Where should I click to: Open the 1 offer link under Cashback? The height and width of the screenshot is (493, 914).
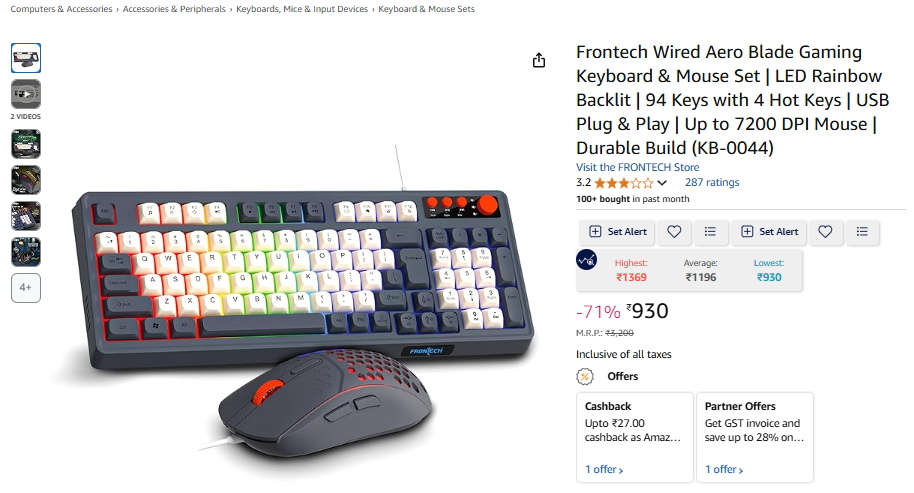[x=604, y=469]
